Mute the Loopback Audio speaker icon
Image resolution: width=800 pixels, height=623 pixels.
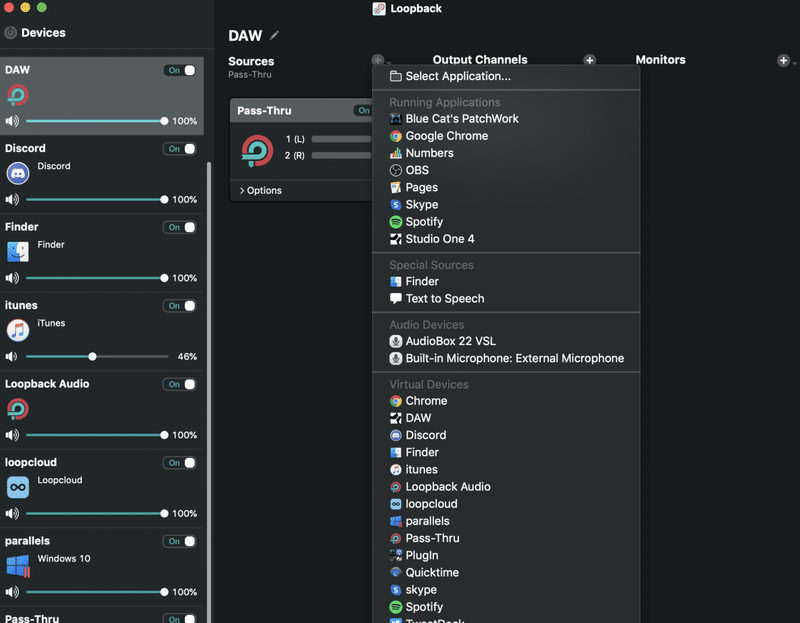[12, 435]
